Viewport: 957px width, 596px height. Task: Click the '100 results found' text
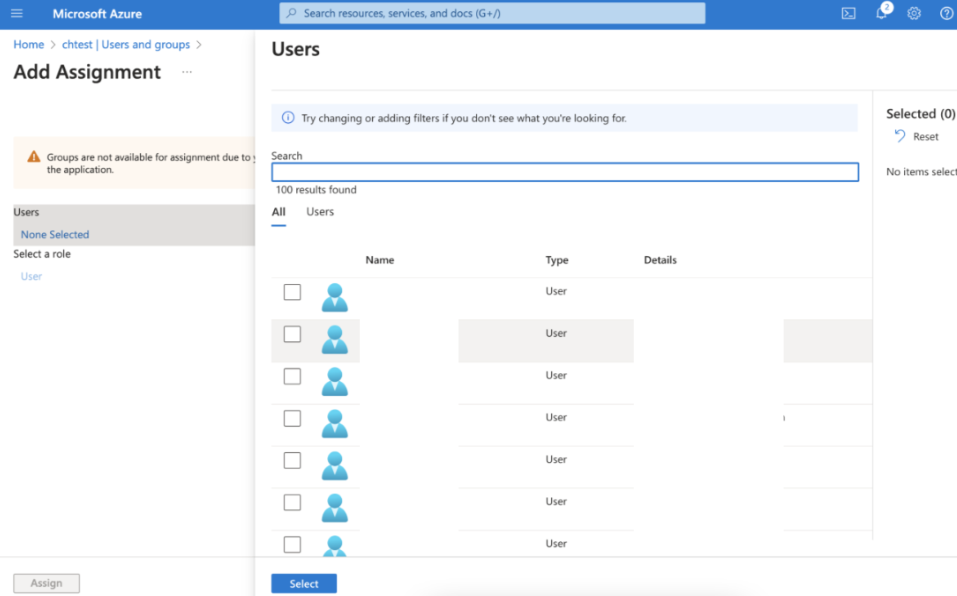click(316, 190)
